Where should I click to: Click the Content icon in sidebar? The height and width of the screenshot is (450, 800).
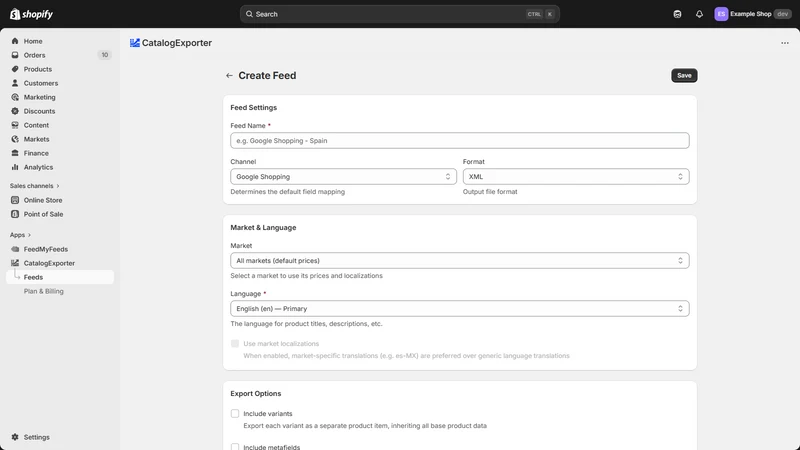[15, 125]
